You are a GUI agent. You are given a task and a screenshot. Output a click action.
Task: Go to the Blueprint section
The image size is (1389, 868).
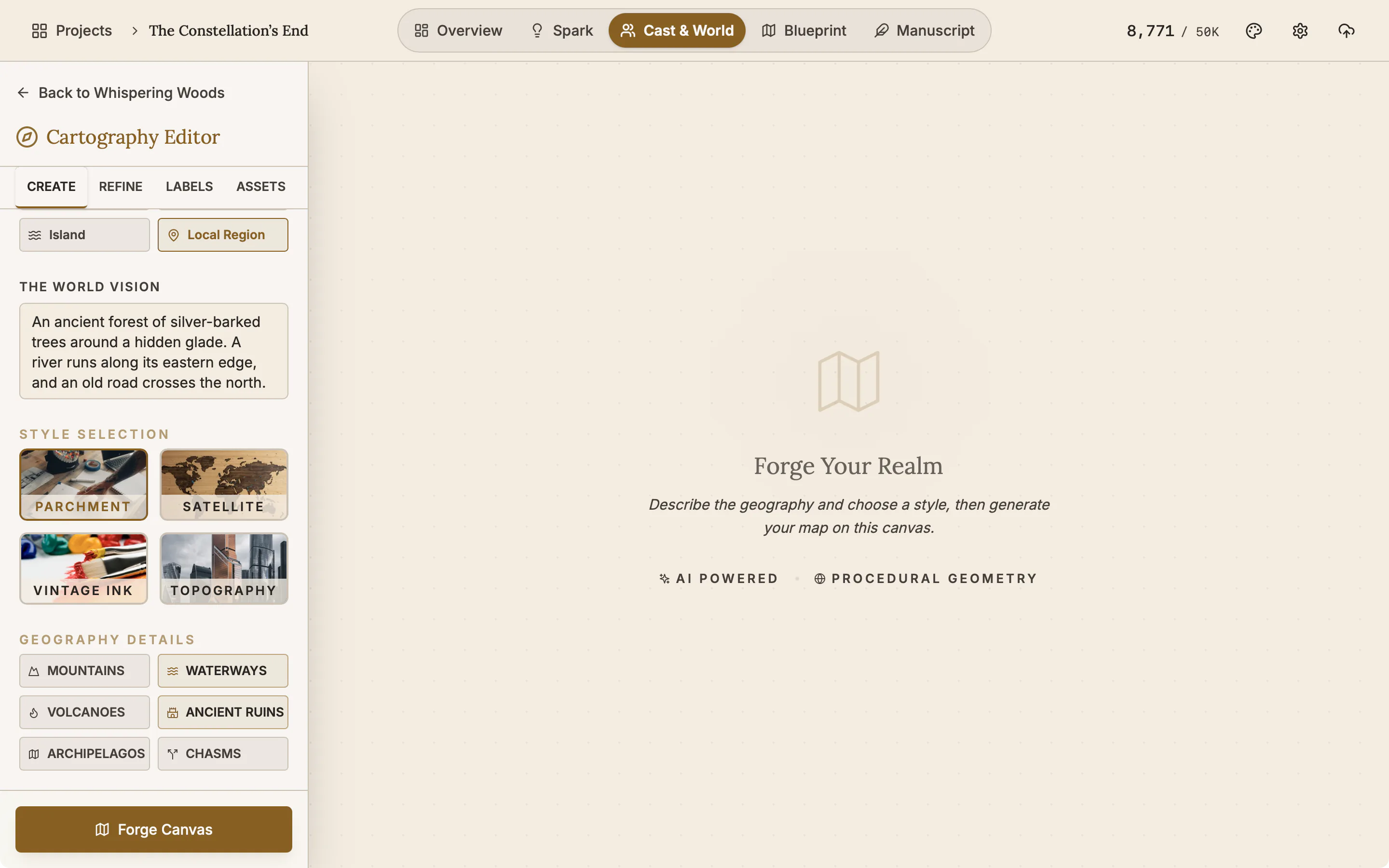coord(803,30)
